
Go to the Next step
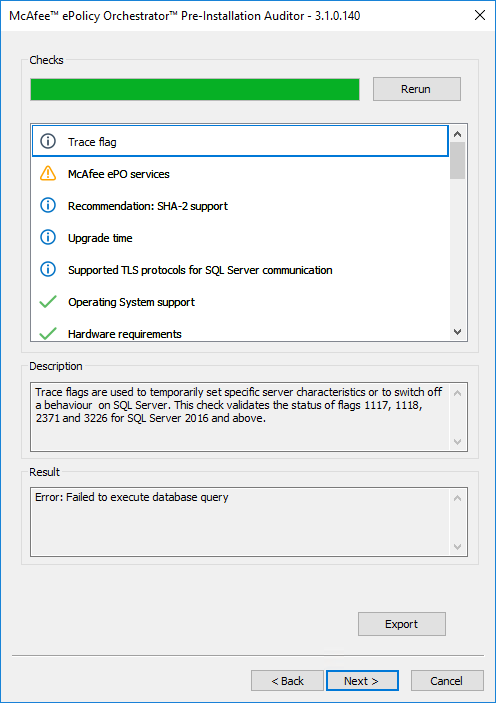(362, 681)
